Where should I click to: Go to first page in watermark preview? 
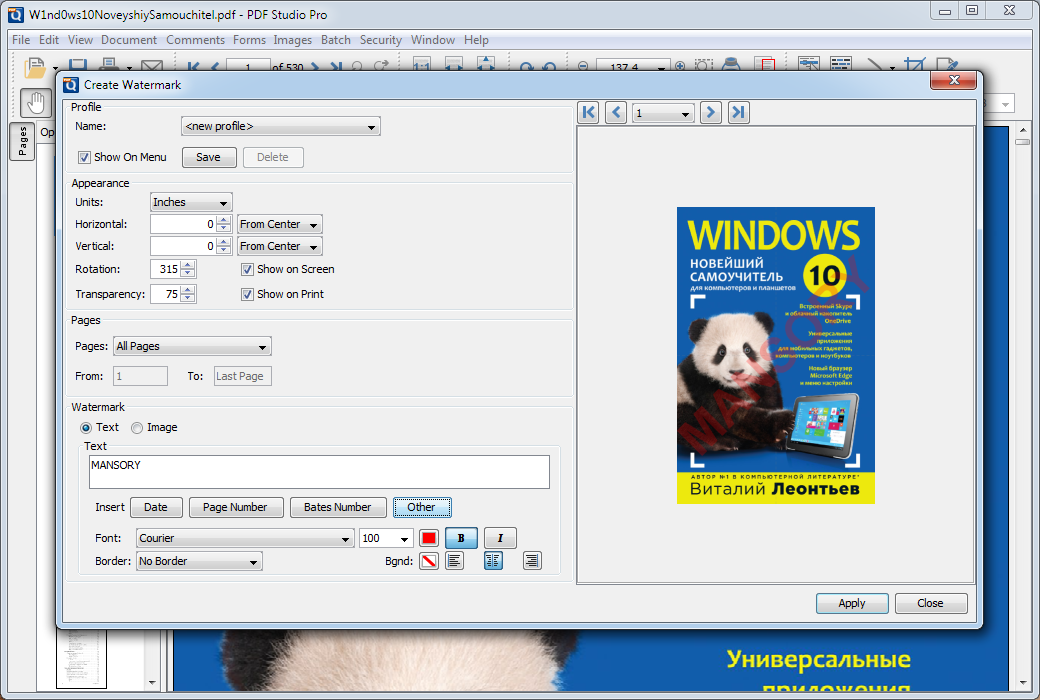[588, 112]
